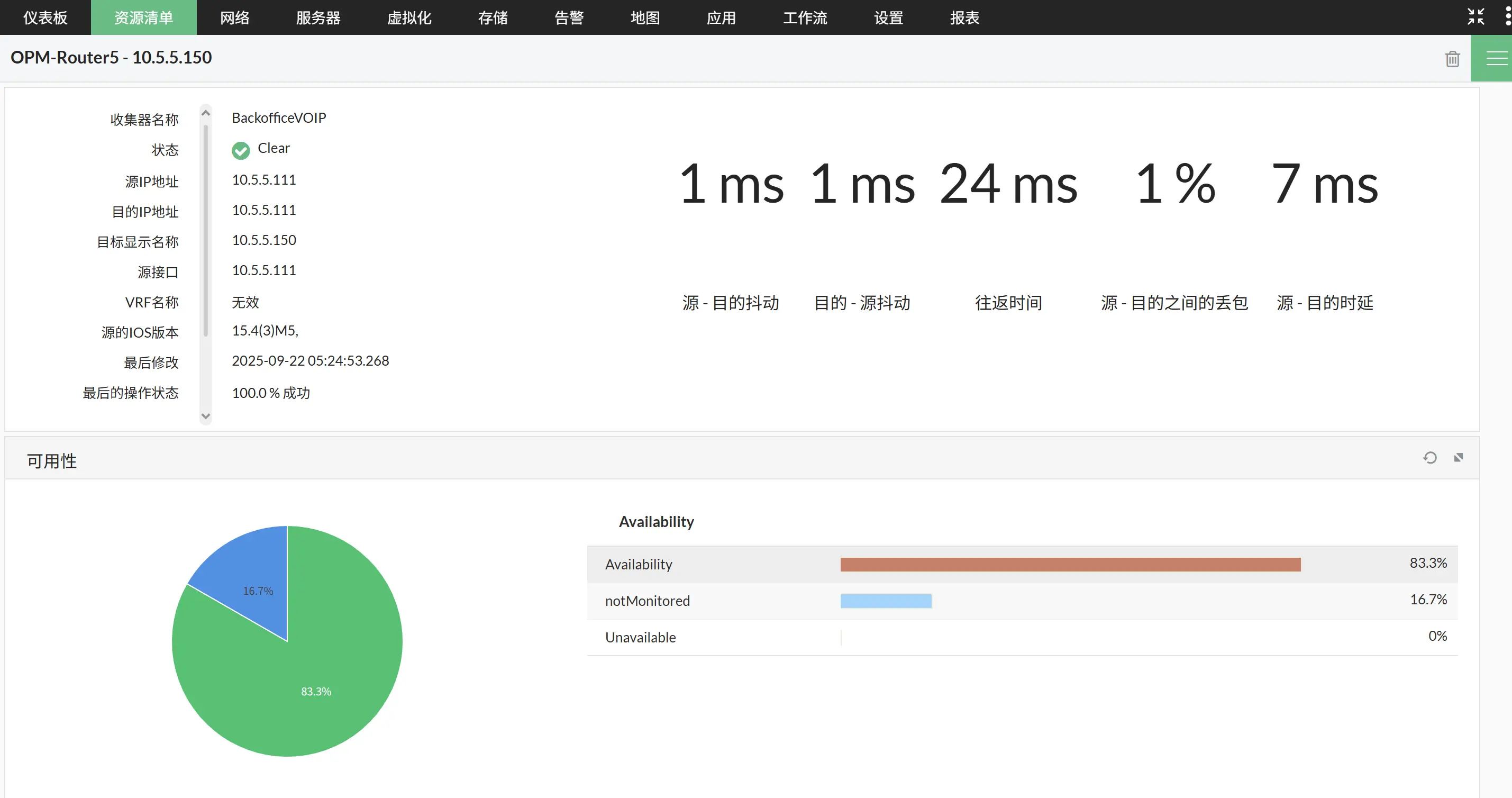Image resolution: width=1512 pixels, height=798 pixels.
Task: Click the collapse fullscreen arrows icon
Action: [x=1475, y=16]
